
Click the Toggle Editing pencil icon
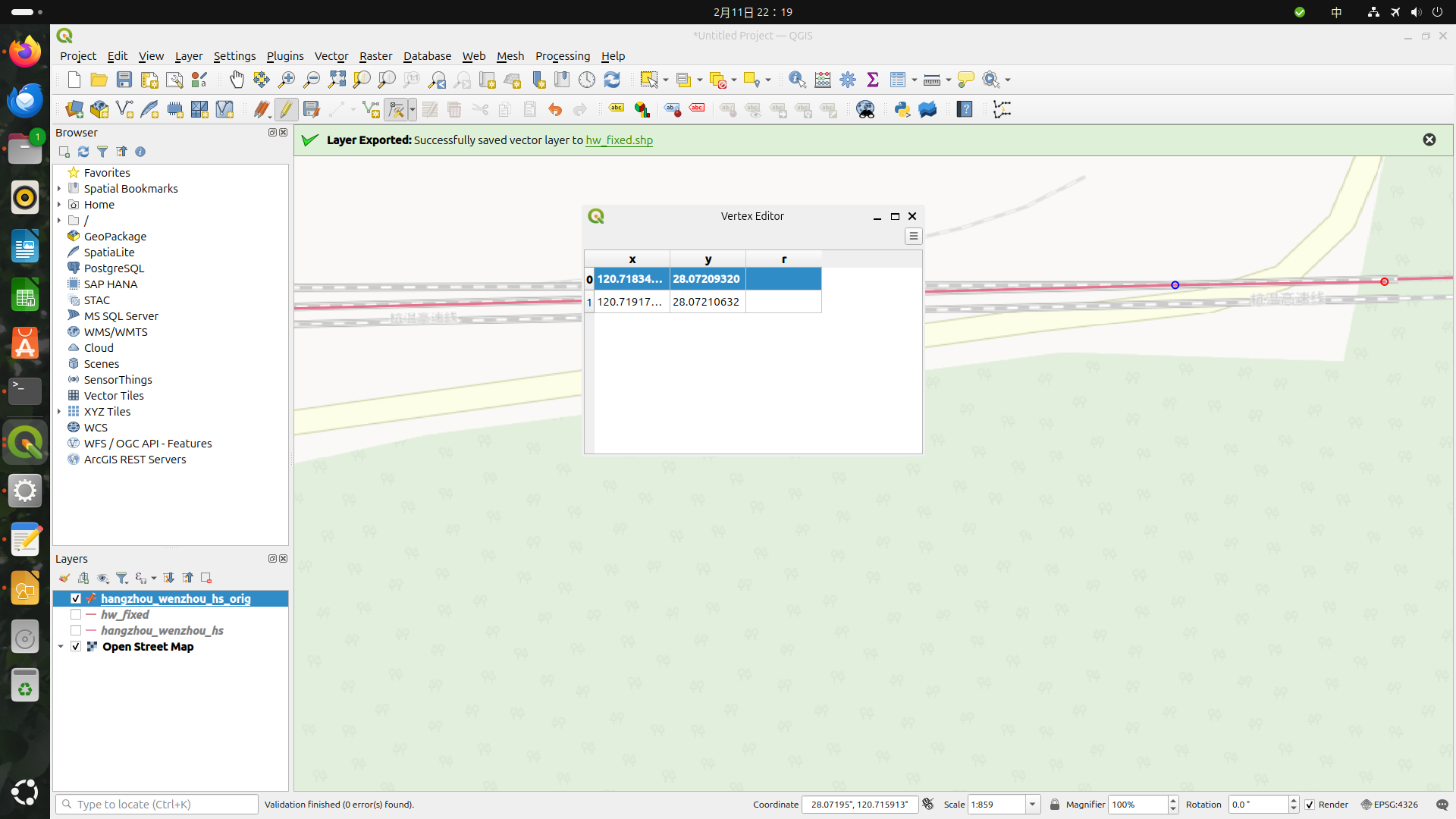[x=286, y=110]
